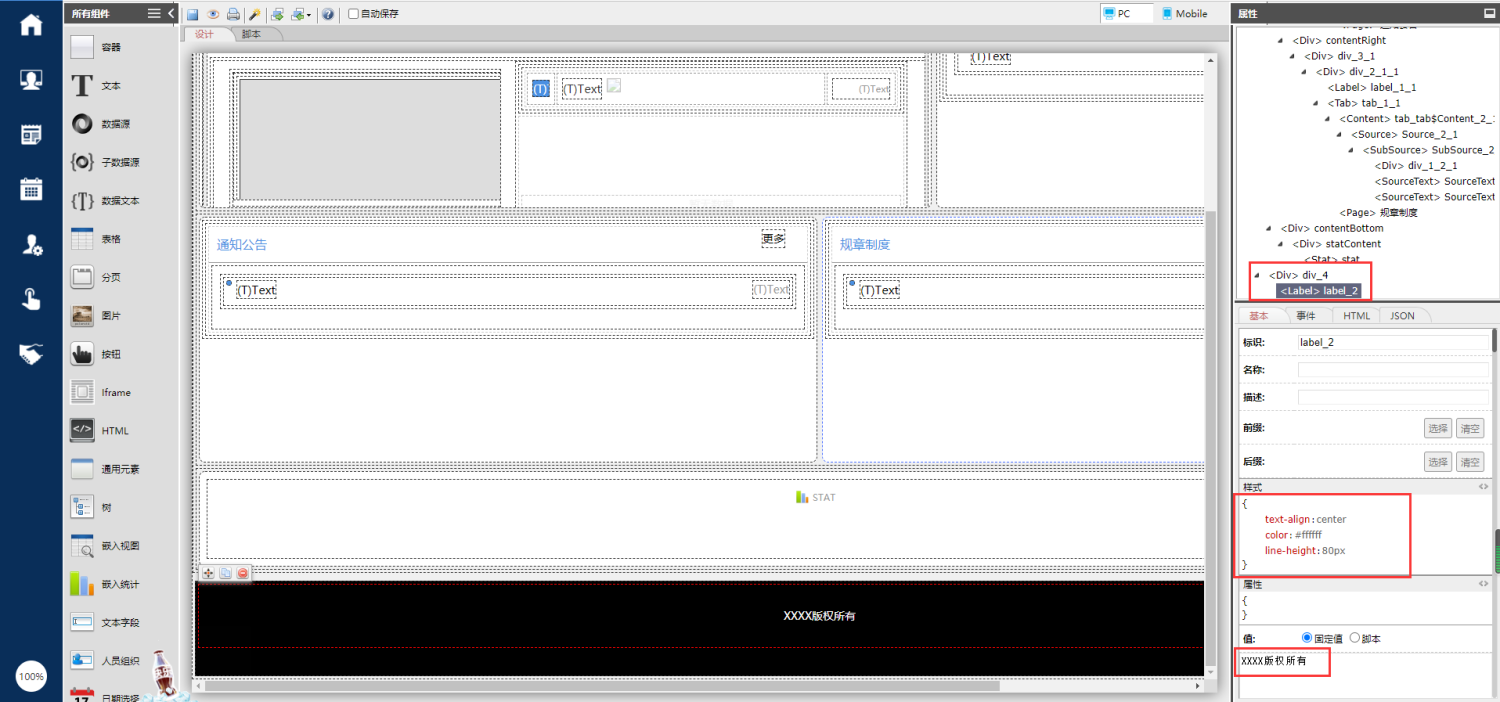
Task: Click the user monitor sidebar icon
Action: pos(31,79)
